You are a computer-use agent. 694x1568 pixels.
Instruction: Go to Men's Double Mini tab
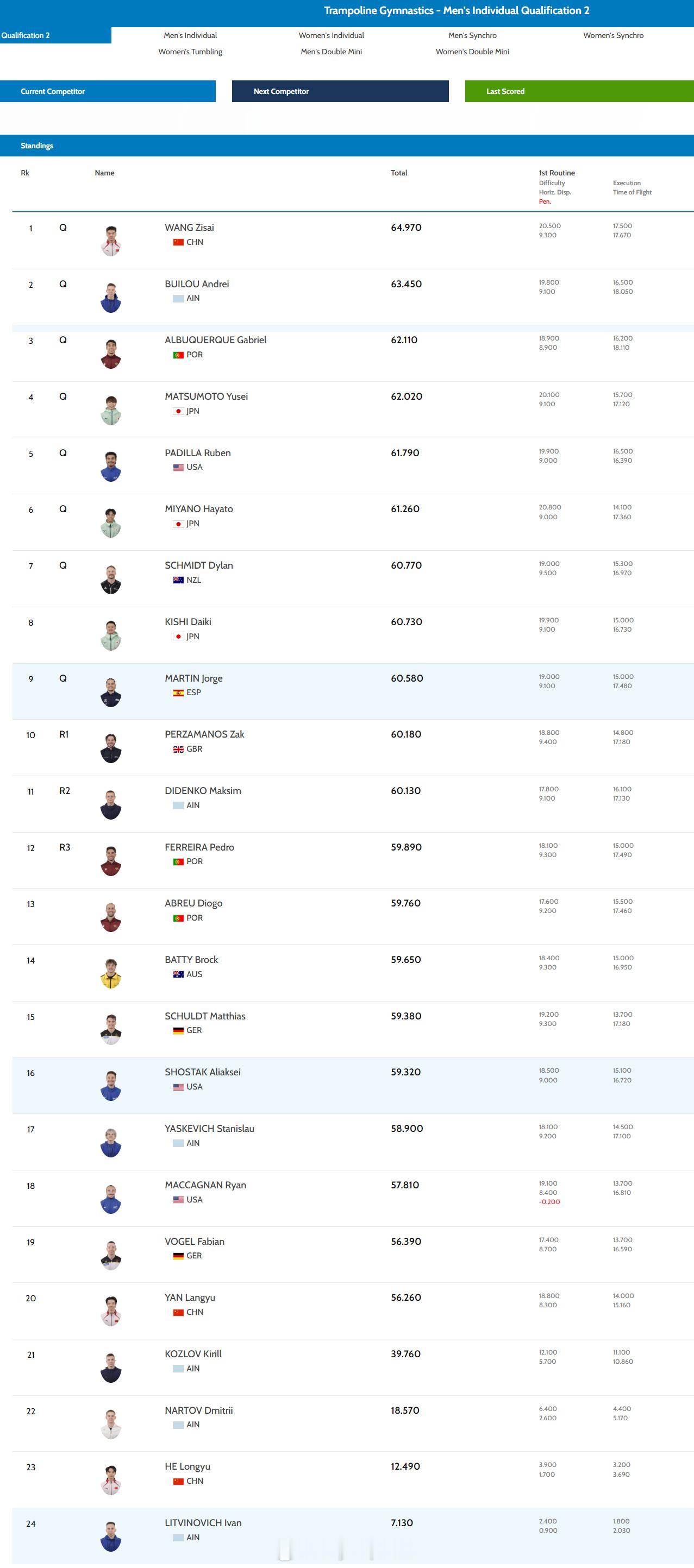332,52
